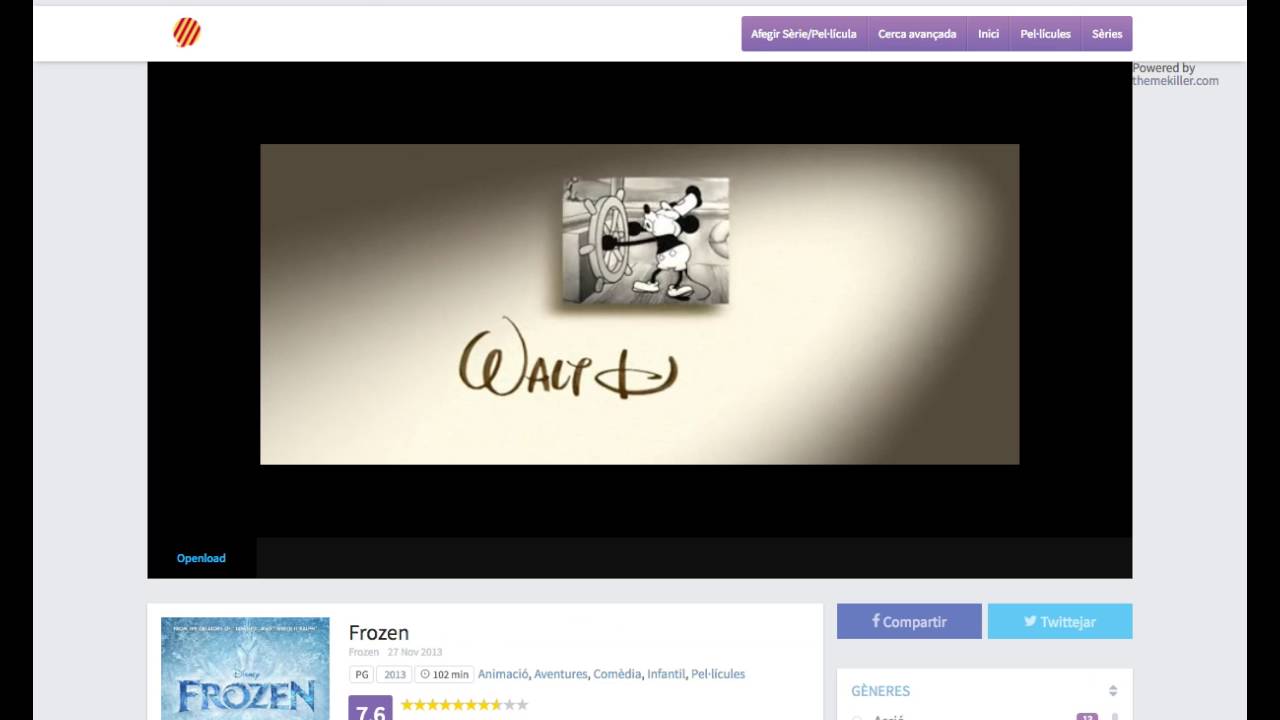This screenshot has height=720, width=1280.
Task: Toggle the Gèneres panel sort arrows
Action: 1113,691
